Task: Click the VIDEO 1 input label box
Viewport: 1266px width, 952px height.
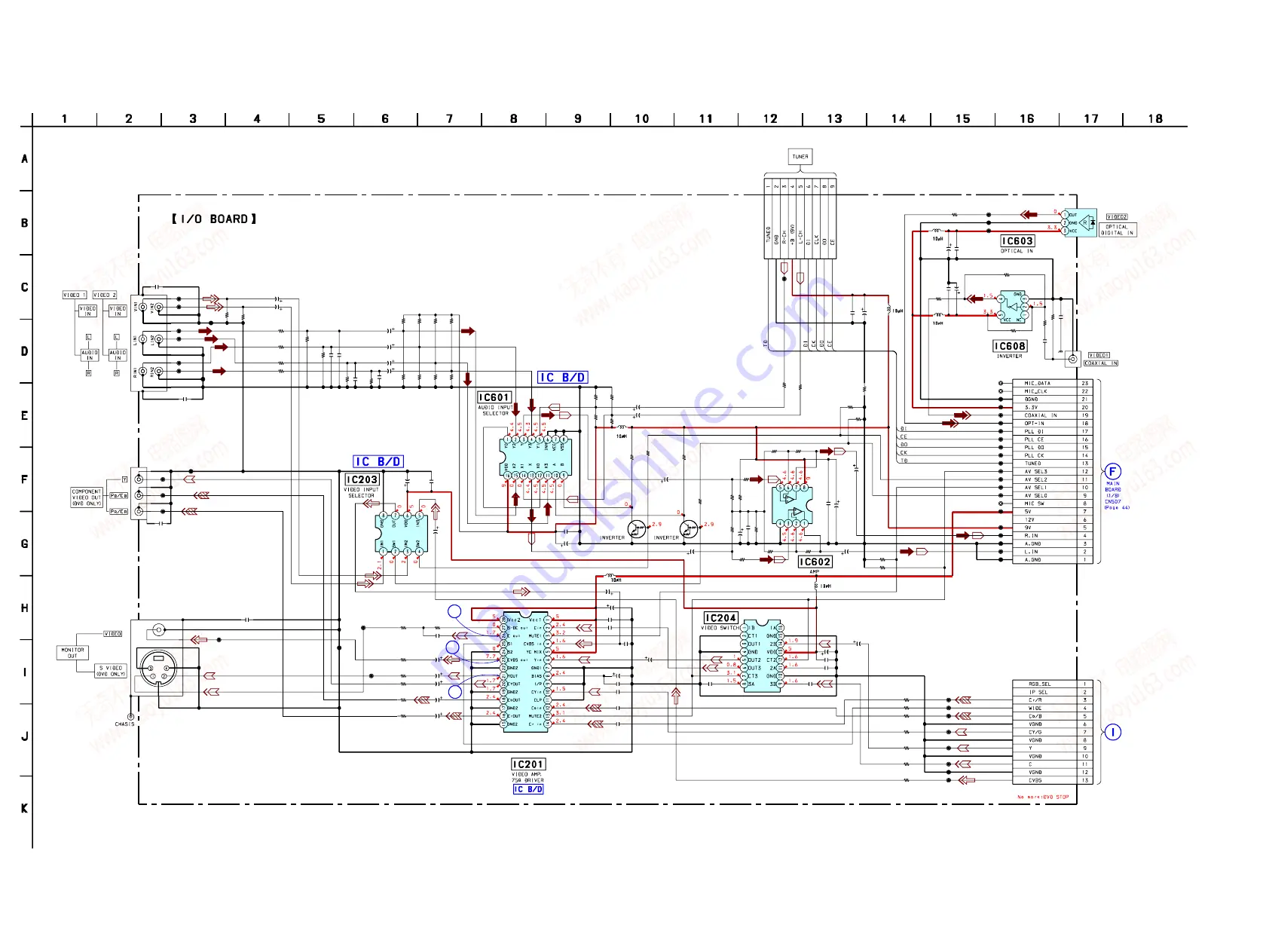Action: pos(74,295)
